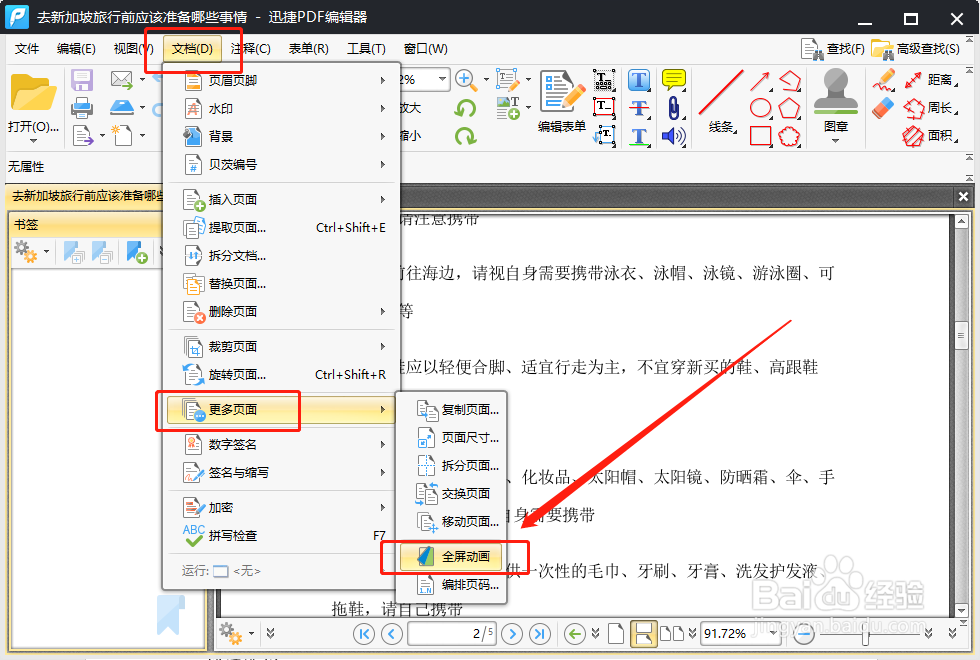Select the sticky note comment tool
The width and height of the screenshot is (980, 660).
pyautogui.click(x=674, y=80)
